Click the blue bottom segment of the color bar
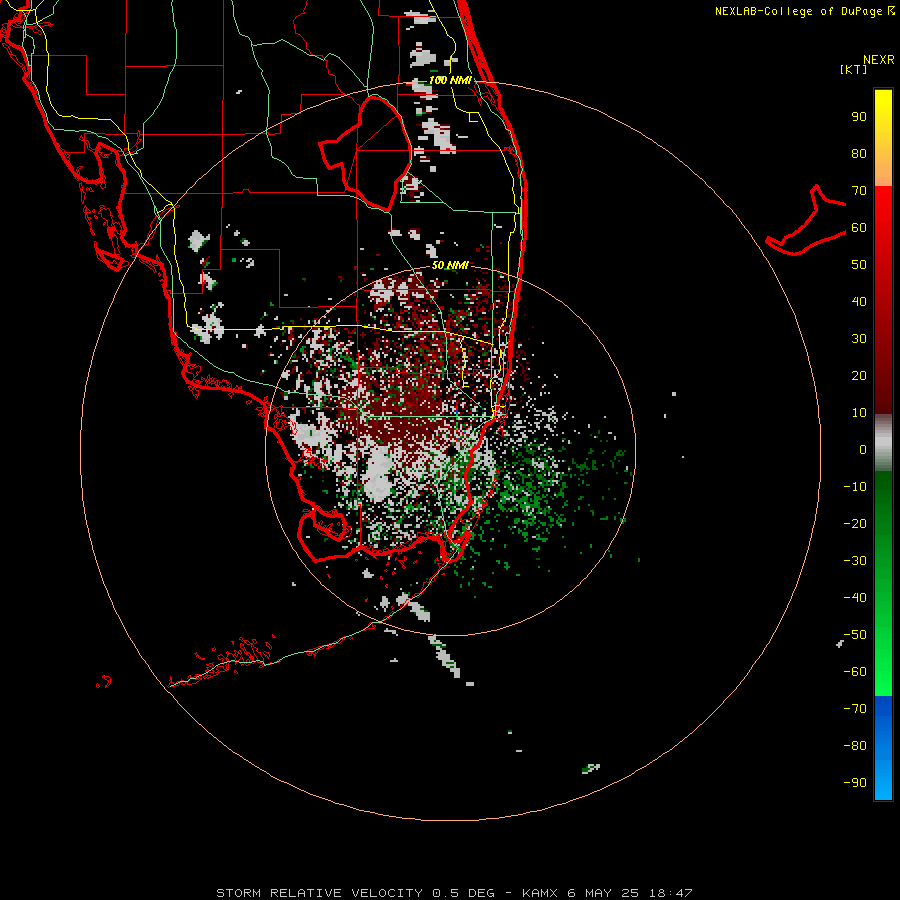 [x=883, y=748]
